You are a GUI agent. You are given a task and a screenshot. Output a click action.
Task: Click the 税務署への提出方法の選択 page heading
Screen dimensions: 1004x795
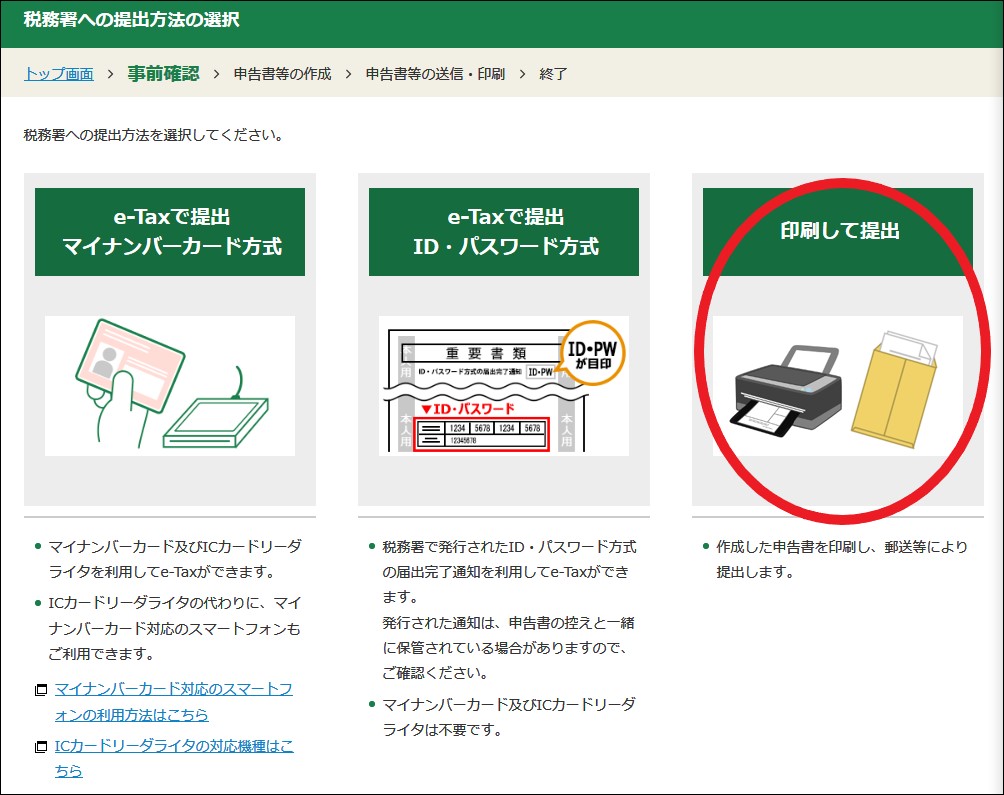tap(131, 19)
